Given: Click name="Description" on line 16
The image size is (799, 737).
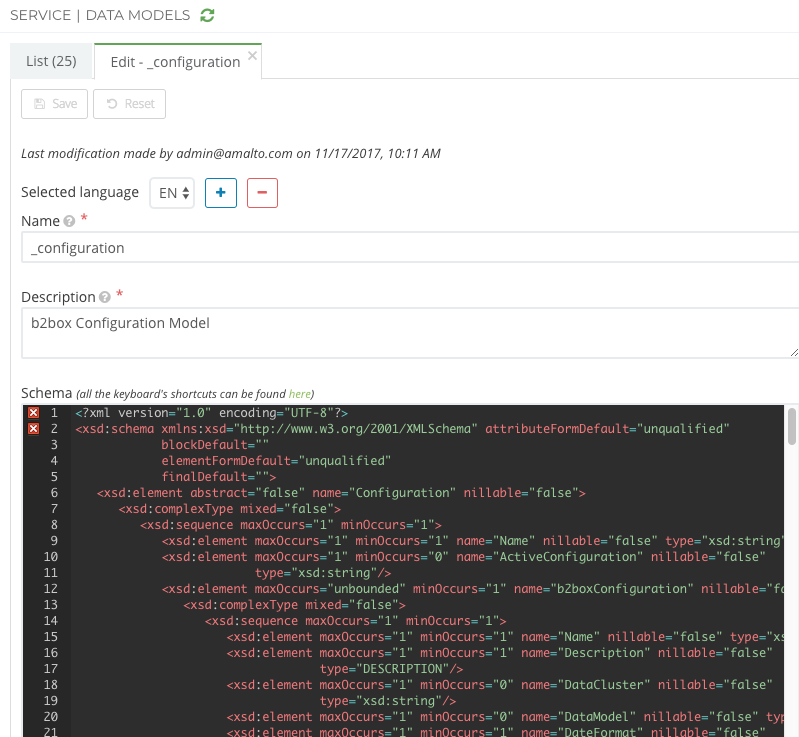Looking at the screenshot, I should (x=585, y=653).
